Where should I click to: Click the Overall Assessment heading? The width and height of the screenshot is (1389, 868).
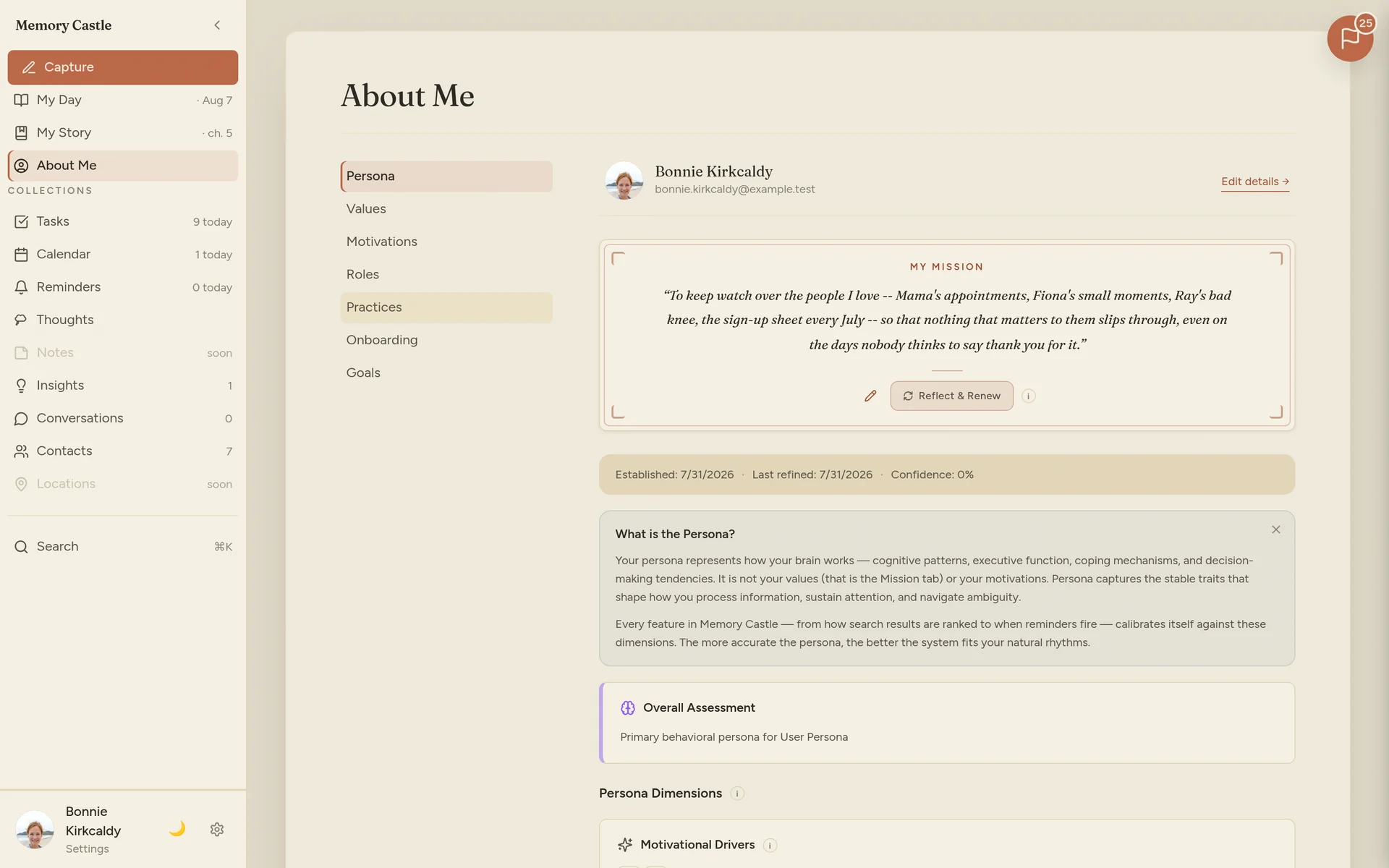click(x=699, y=708)
